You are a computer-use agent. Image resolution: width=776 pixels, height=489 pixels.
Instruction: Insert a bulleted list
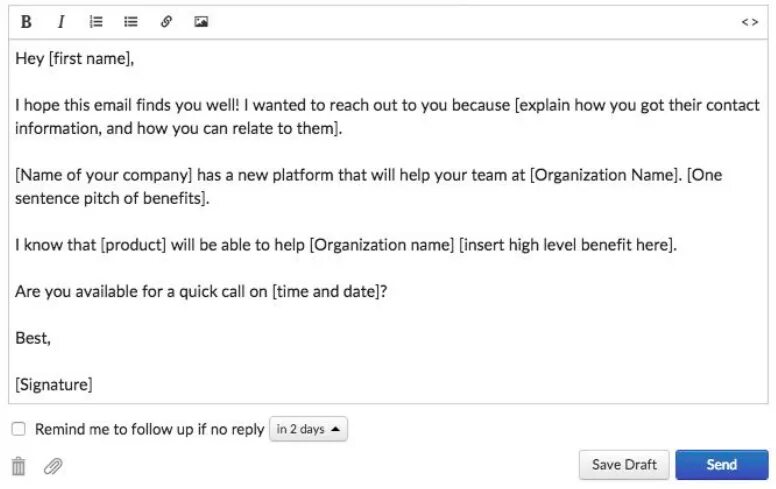[131, 22]
